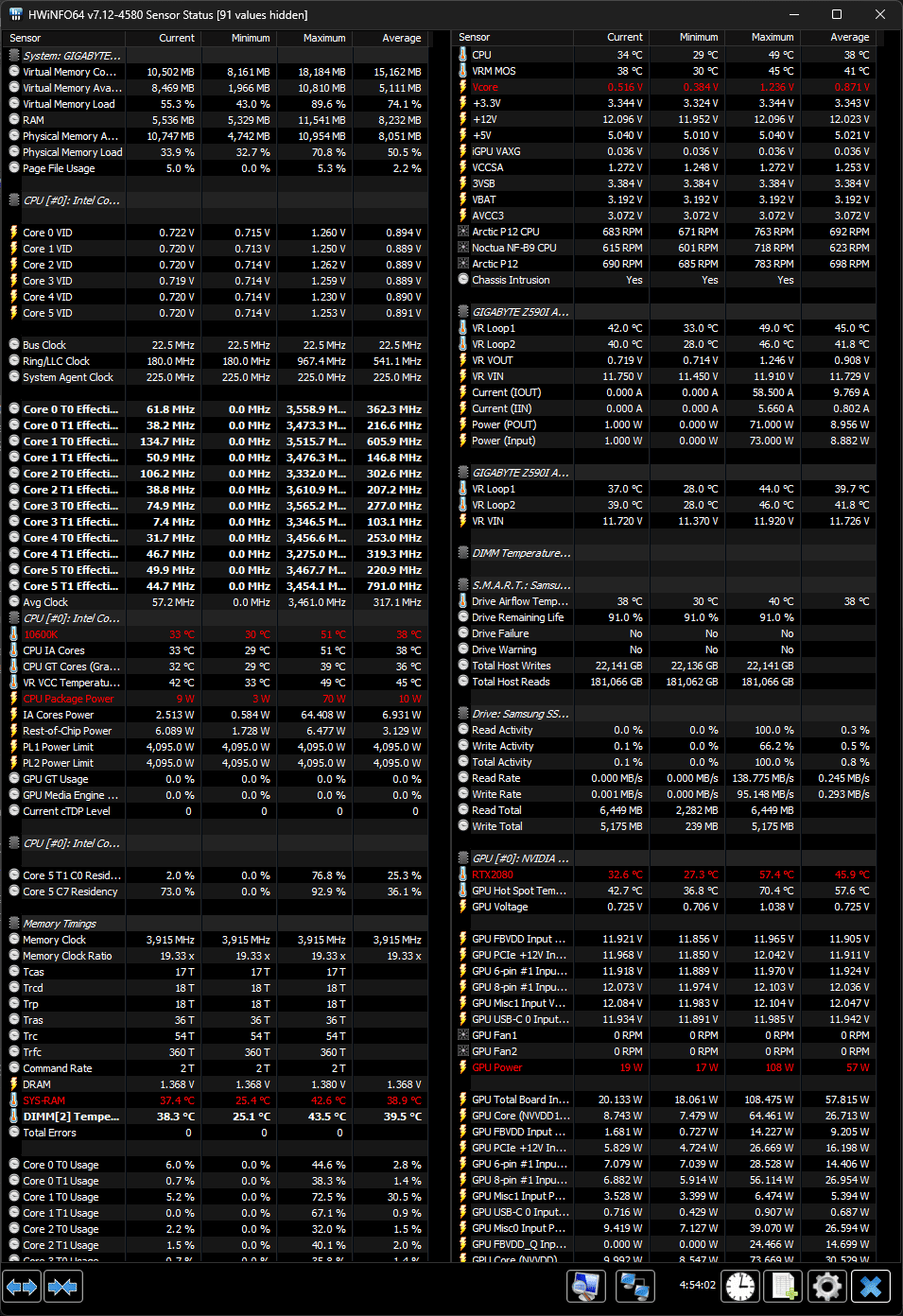
Task: Click the left panel Sensor column header
Action: pyautogui.click(x=65, y=38)
